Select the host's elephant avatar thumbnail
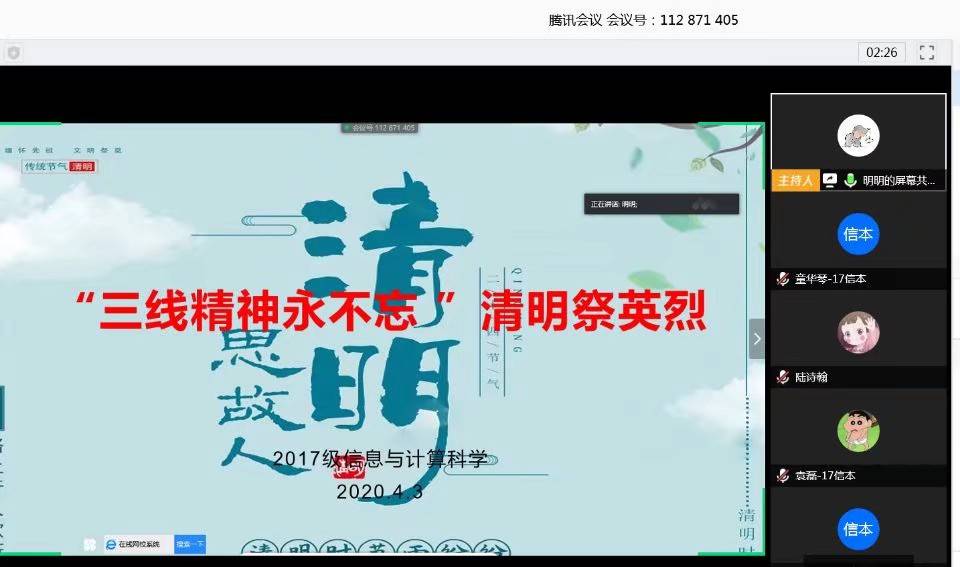 [x=858, y=136]
